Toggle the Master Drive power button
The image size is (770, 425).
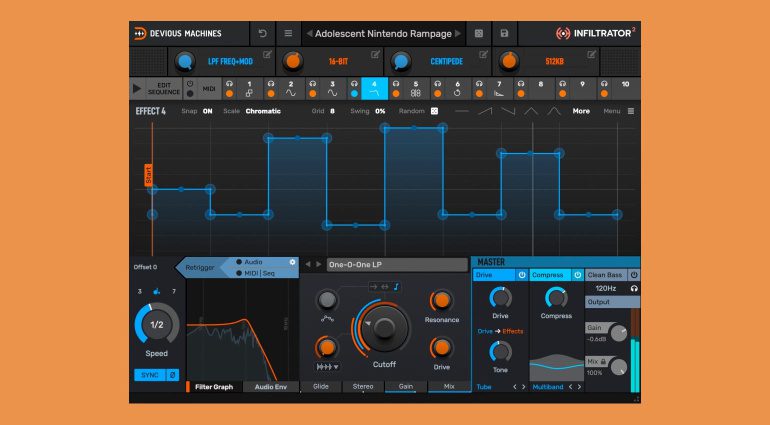(522, 275)
